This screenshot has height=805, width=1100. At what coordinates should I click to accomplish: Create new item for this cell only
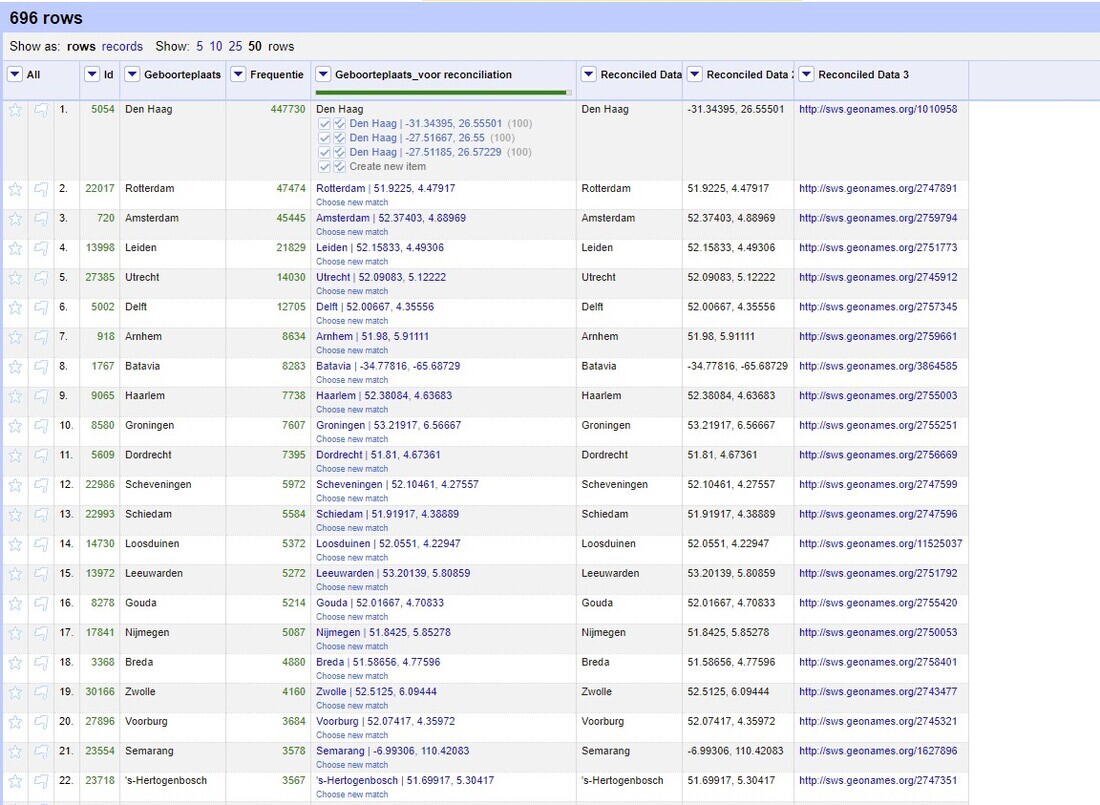point(324,167)
